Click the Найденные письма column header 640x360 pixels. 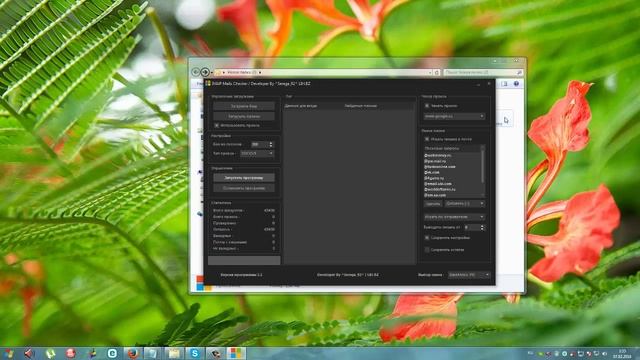(361, 106)
